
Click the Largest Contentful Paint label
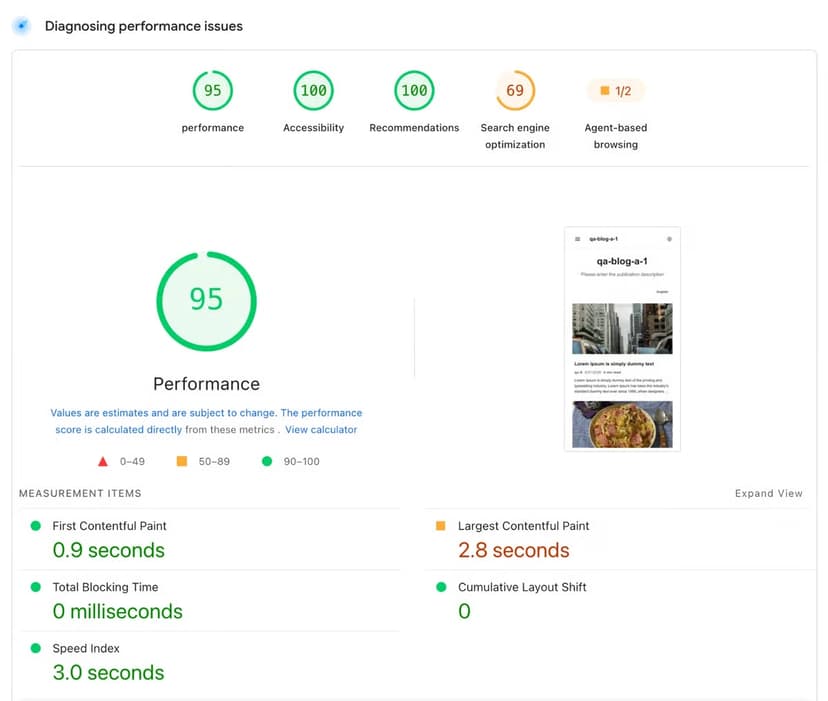[523, 526]
